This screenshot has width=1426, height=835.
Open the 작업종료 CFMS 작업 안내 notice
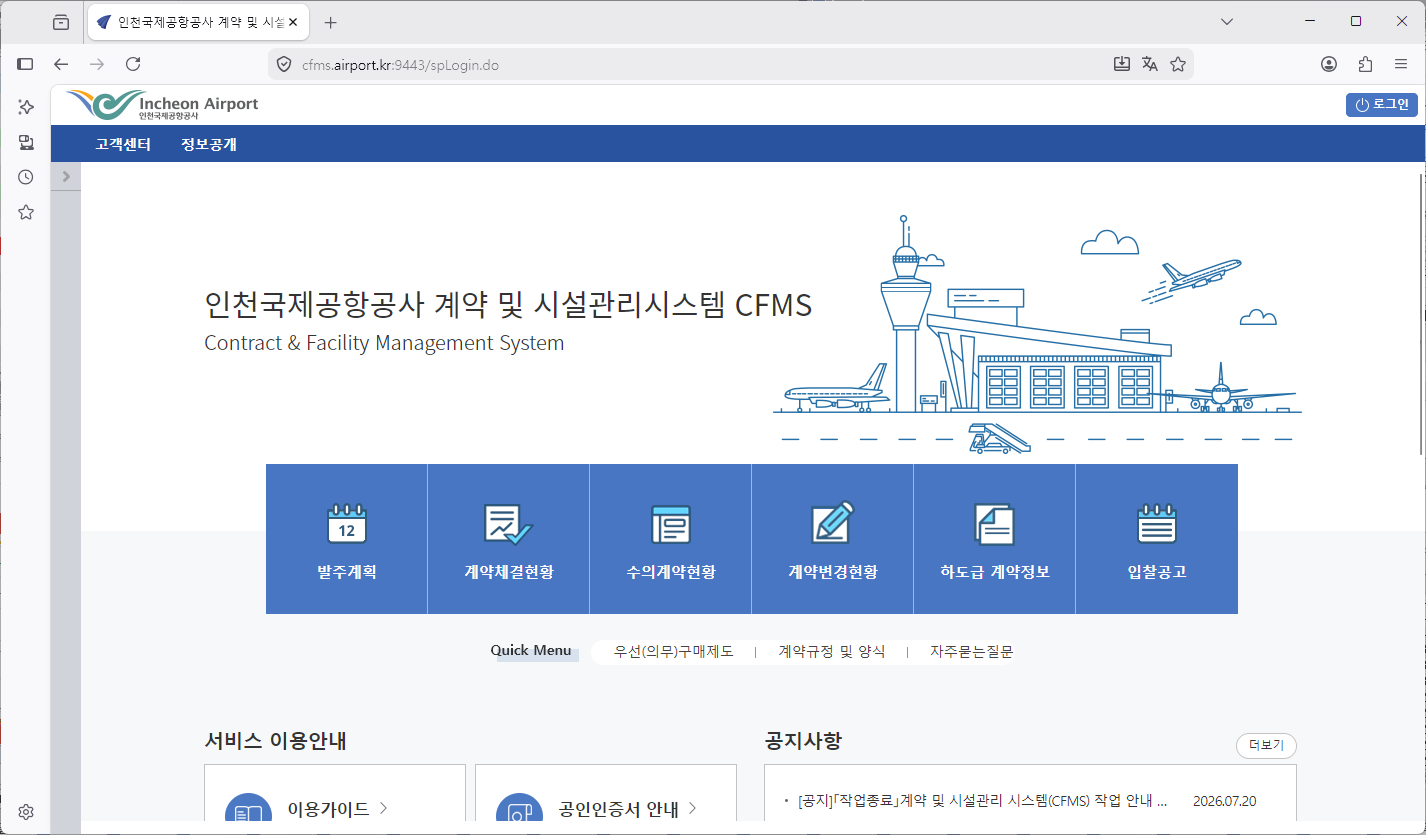pyautogui.click(x=982, y=801)
